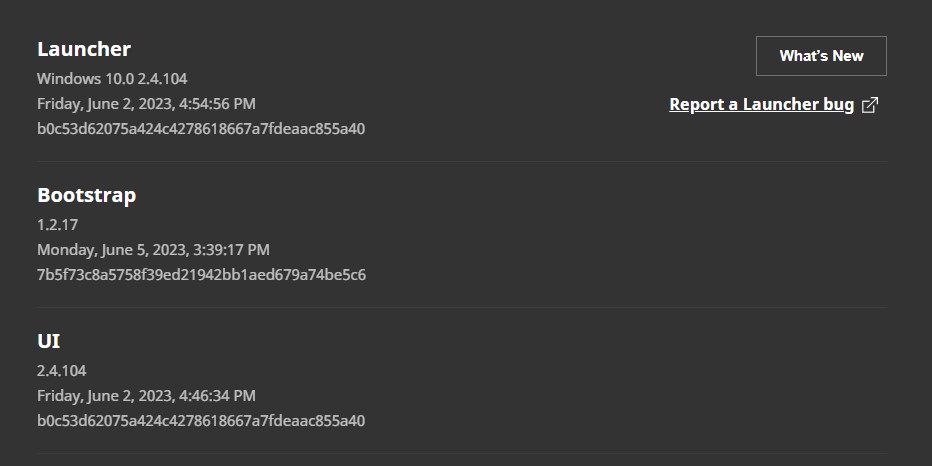Open the external link icon beside Report a Launcher bug

870,105
